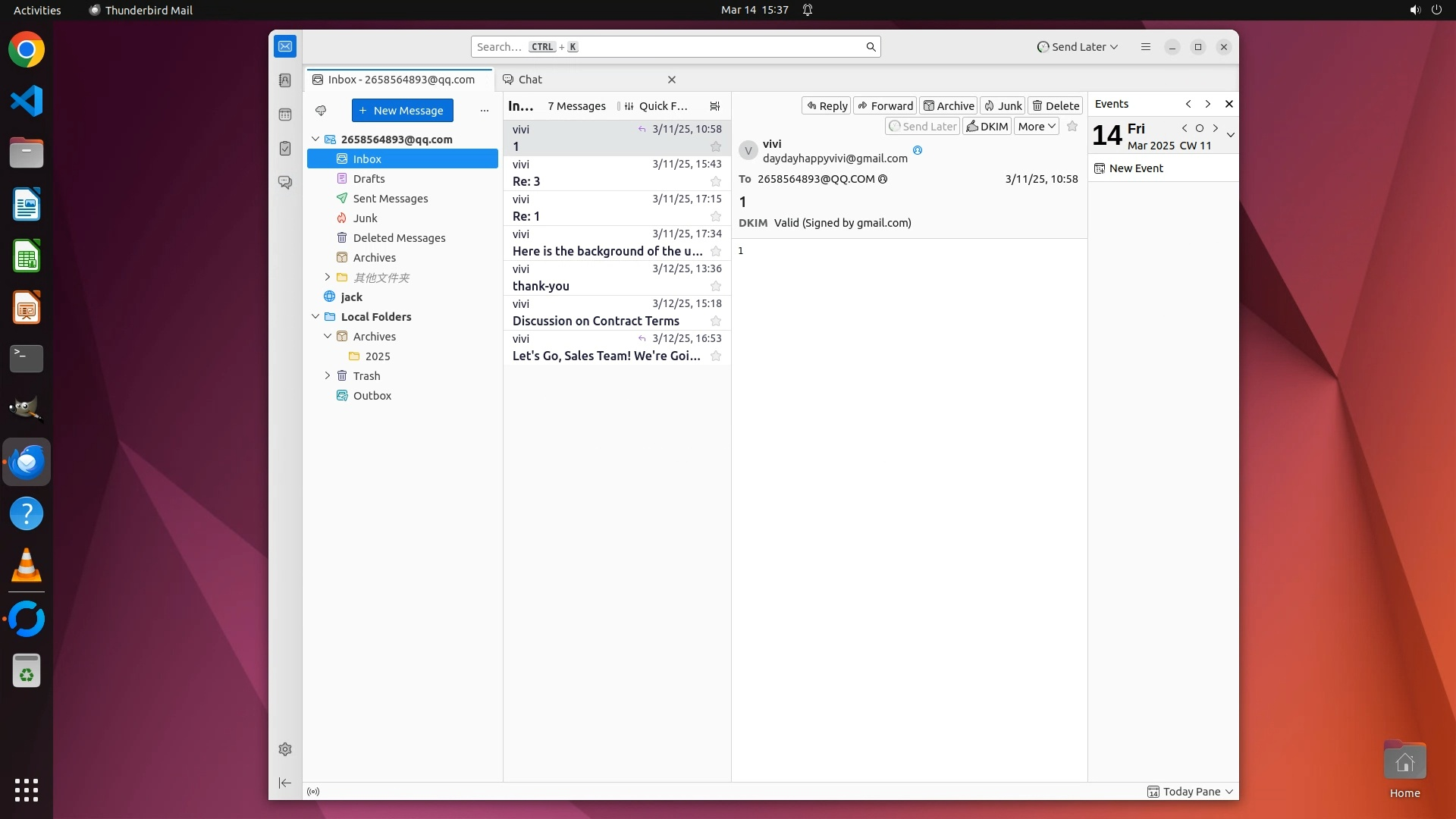Collapse the Local Folders tree
This screenshot has width=1456, height=819.
tap(315, 317)
